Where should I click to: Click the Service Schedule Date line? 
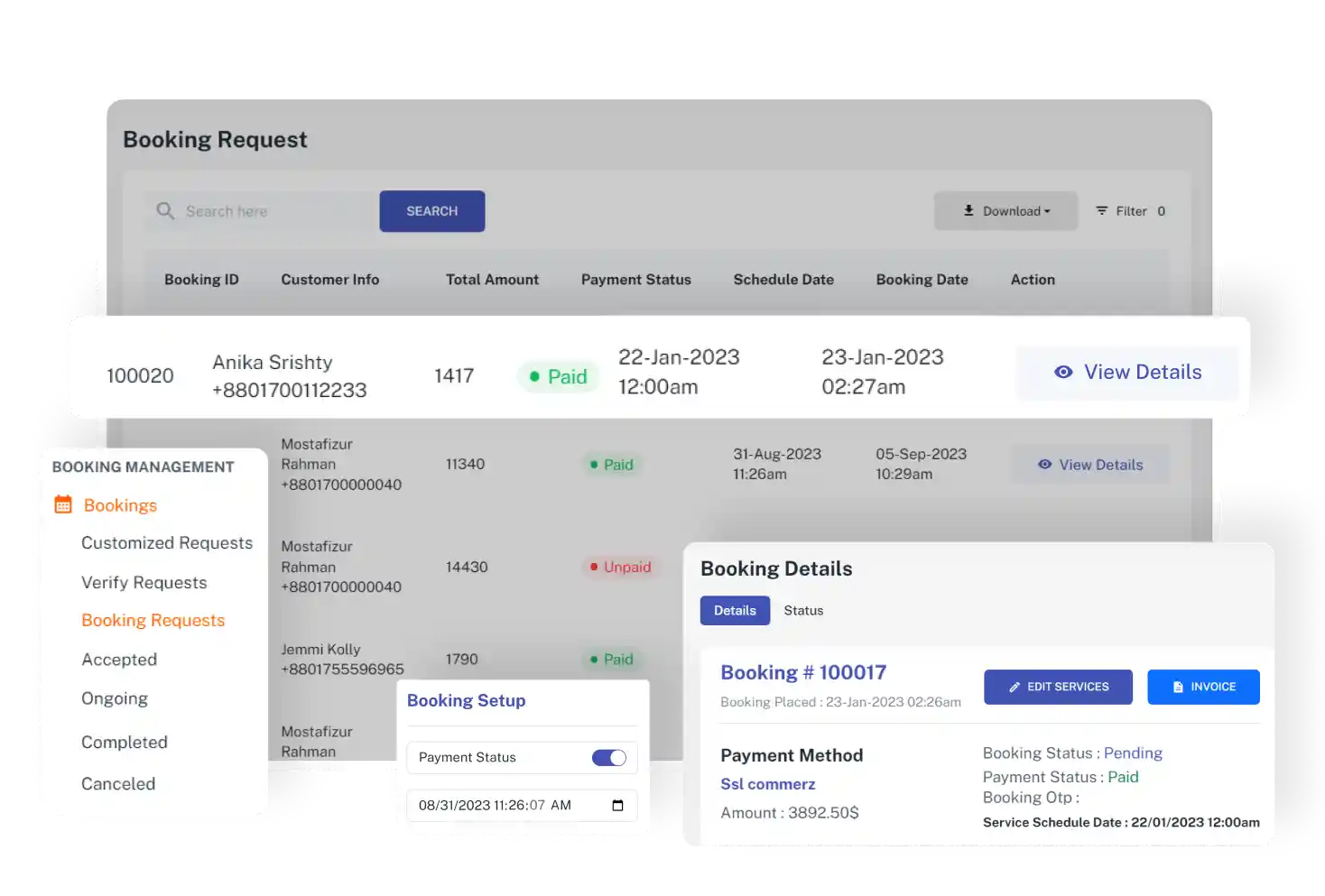tap(1121, 823)
